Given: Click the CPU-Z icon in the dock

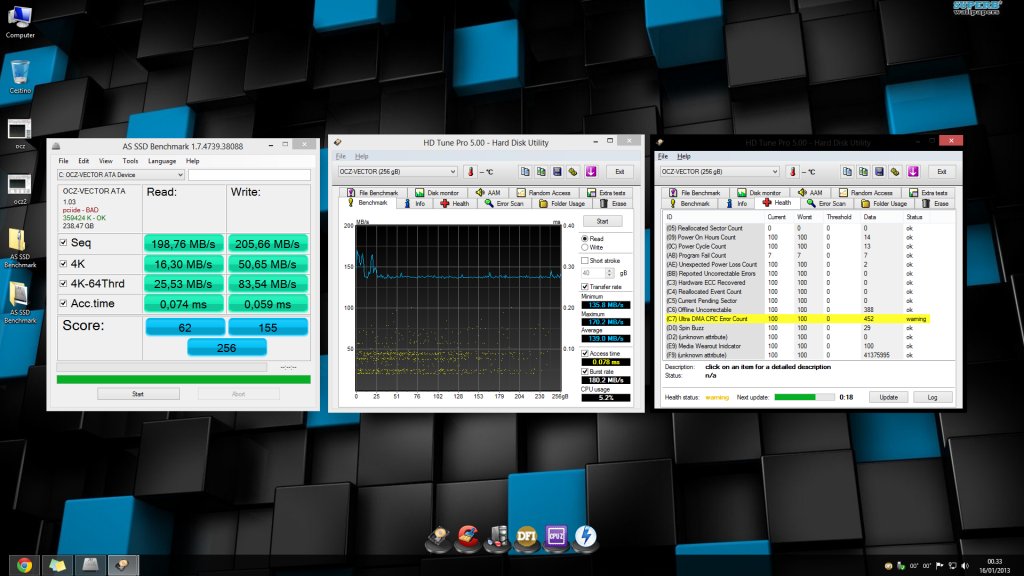Looking at the screenshot, I should tap(556, 536).
